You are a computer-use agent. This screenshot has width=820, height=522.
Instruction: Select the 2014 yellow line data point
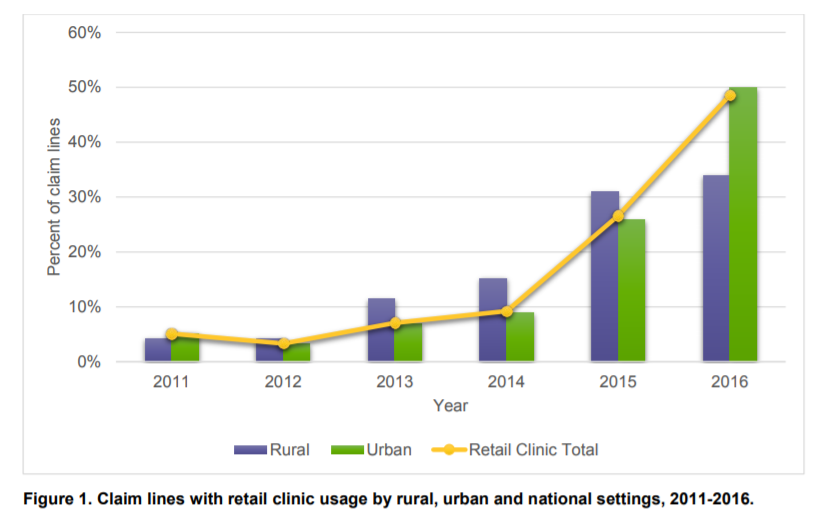click(x=507, y=312)
